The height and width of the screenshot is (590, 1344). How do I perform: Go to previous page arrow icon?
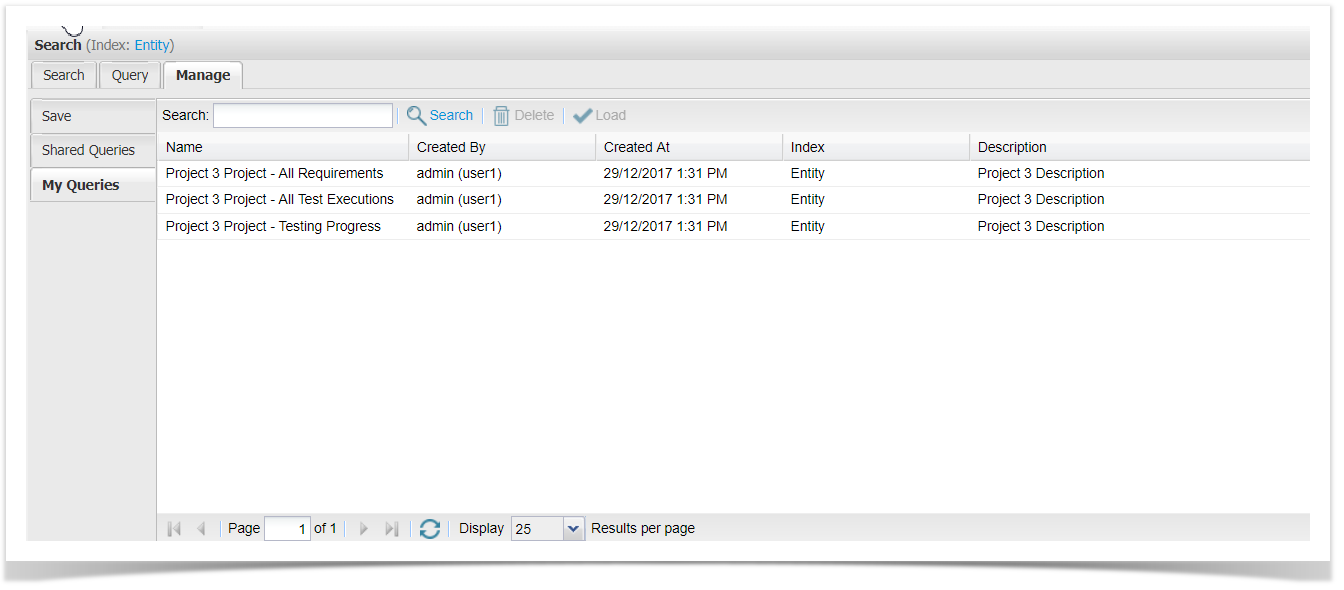[201, 529]
